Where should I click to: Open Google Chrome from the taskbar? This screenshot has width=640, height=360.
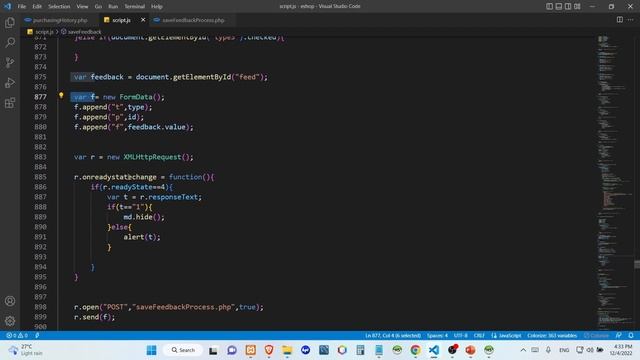pos(416,350)
